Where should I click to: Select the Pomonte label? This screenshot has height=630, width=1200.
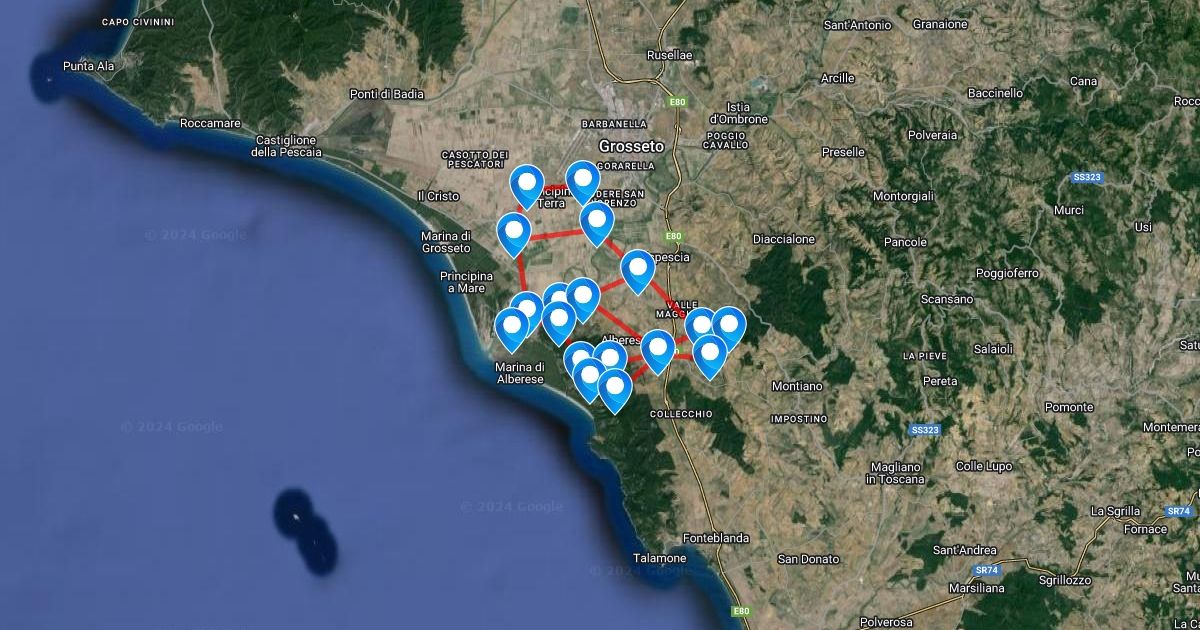coord(1069,407)
